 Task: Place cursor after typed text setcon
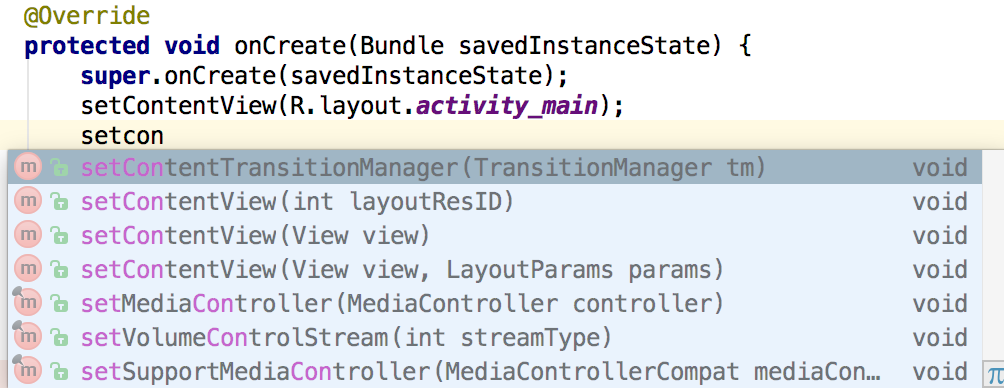pyautogui.click(x=165, y=136)
